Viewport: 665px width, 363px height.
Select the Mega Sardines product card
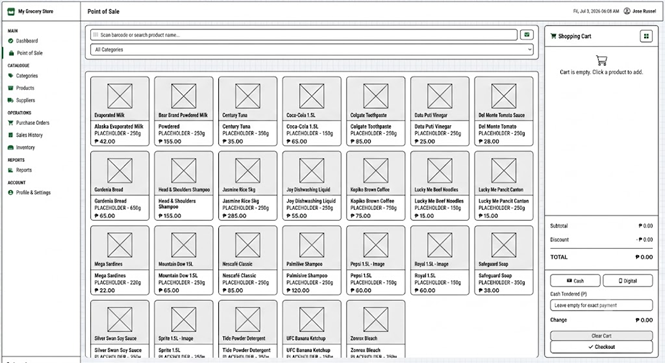coord(120,260)
